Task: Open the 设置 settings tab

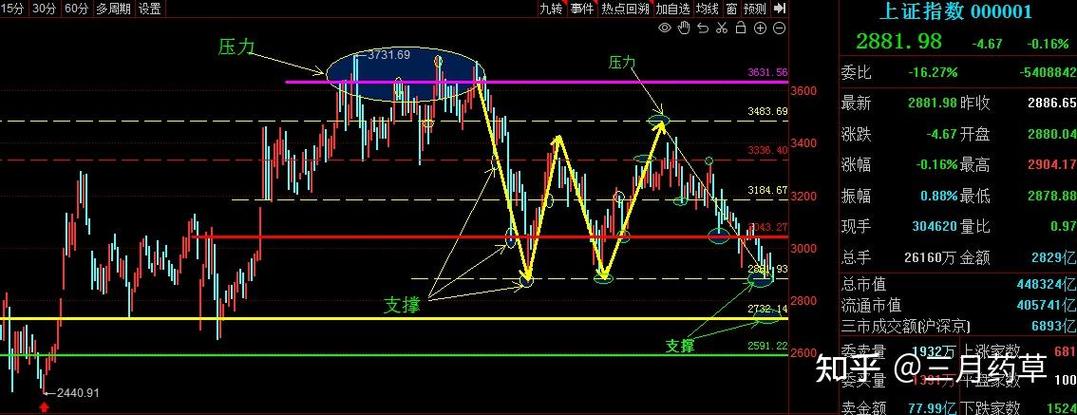Action: click(x=150, y=8)
